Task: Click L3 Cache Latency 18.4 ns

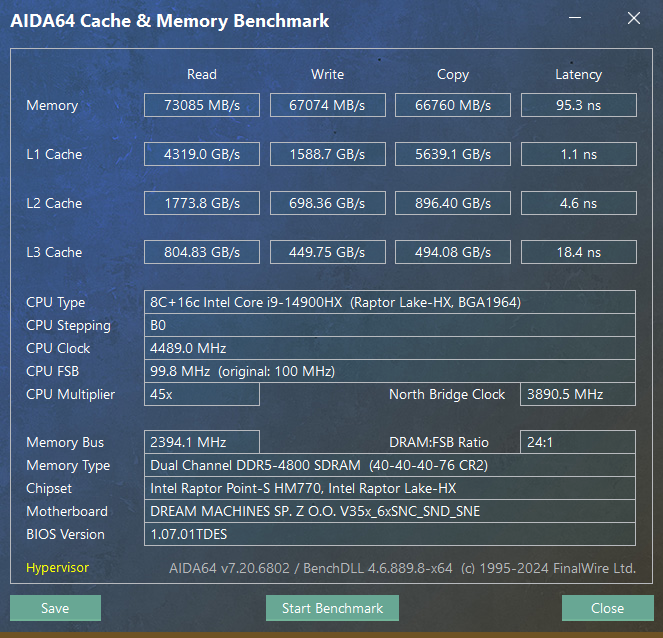Action: click(579, 252)
